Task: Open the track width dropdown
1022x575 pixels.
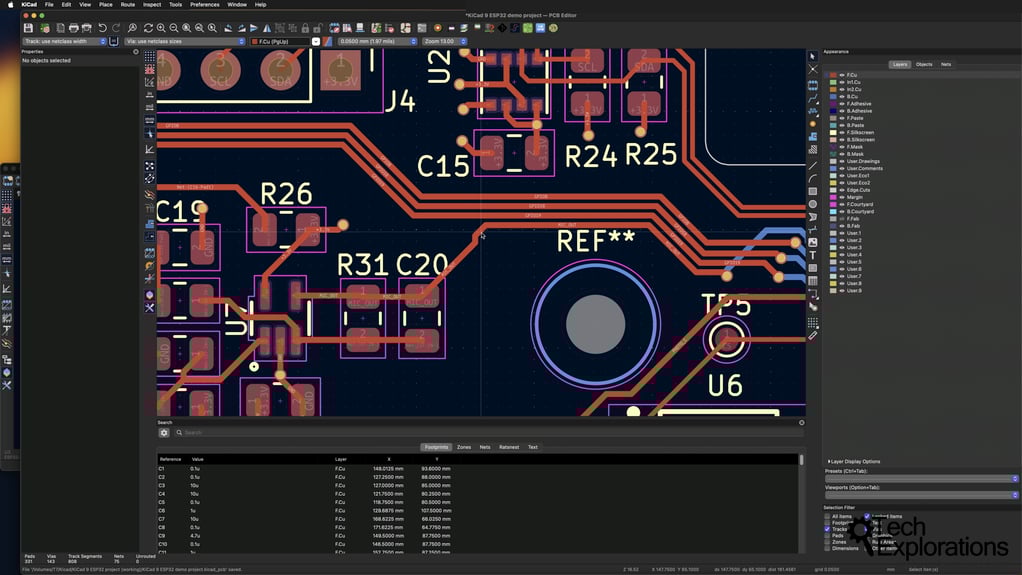Action: pyautogui.click(x=64, y=41)
